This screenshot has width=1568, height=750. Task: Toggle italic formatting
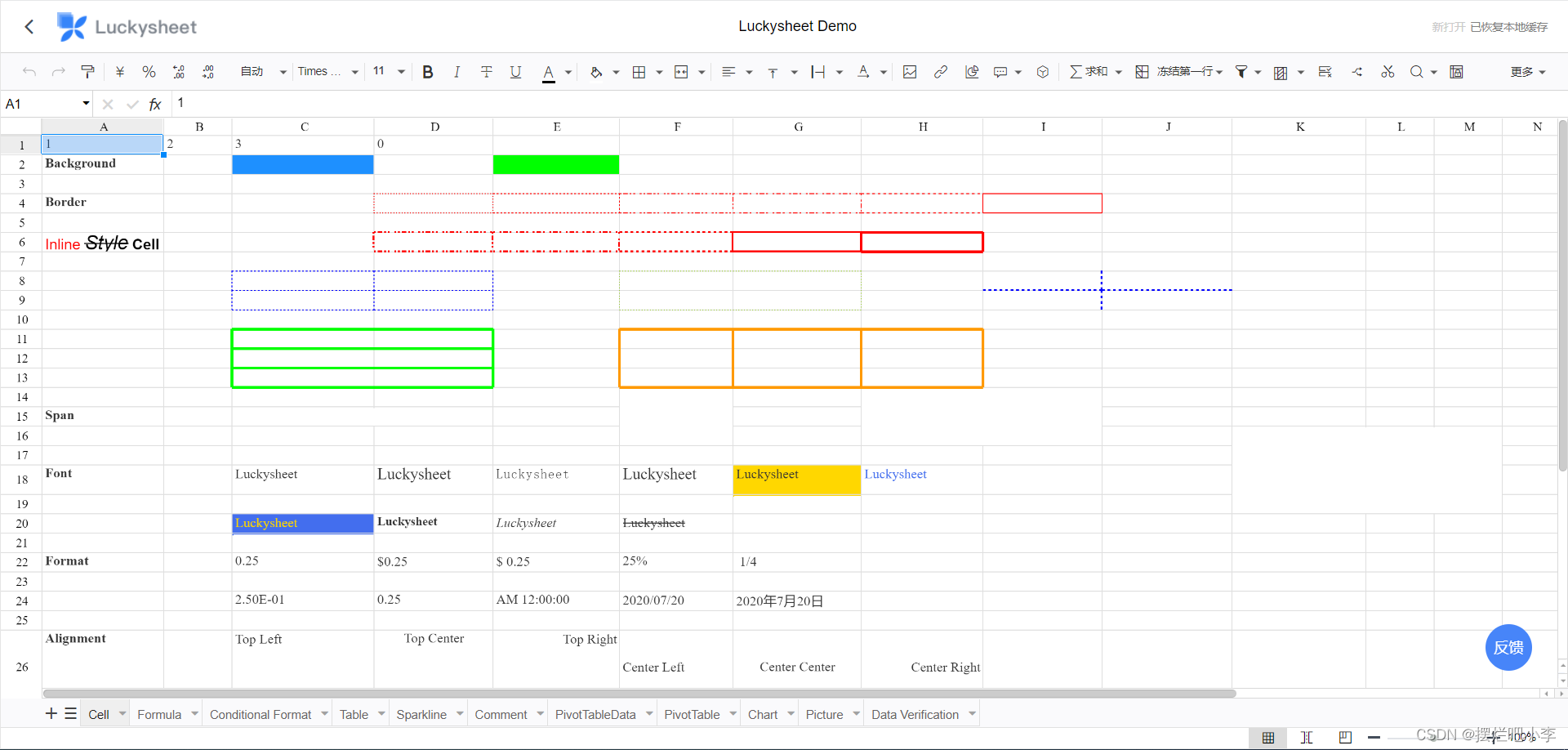457,72
